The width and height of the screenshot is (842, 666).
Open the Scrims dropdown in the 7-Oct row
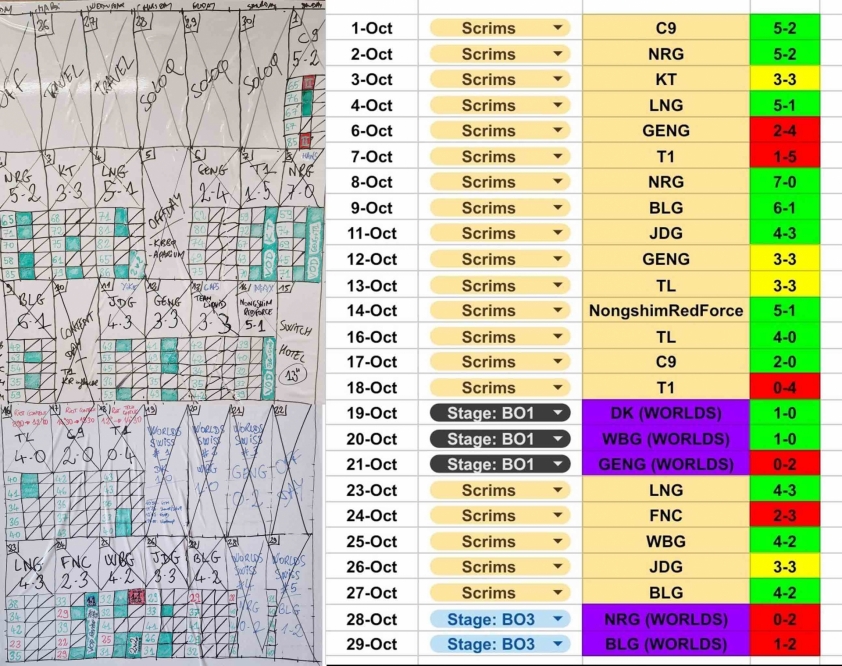coord(500,156)
